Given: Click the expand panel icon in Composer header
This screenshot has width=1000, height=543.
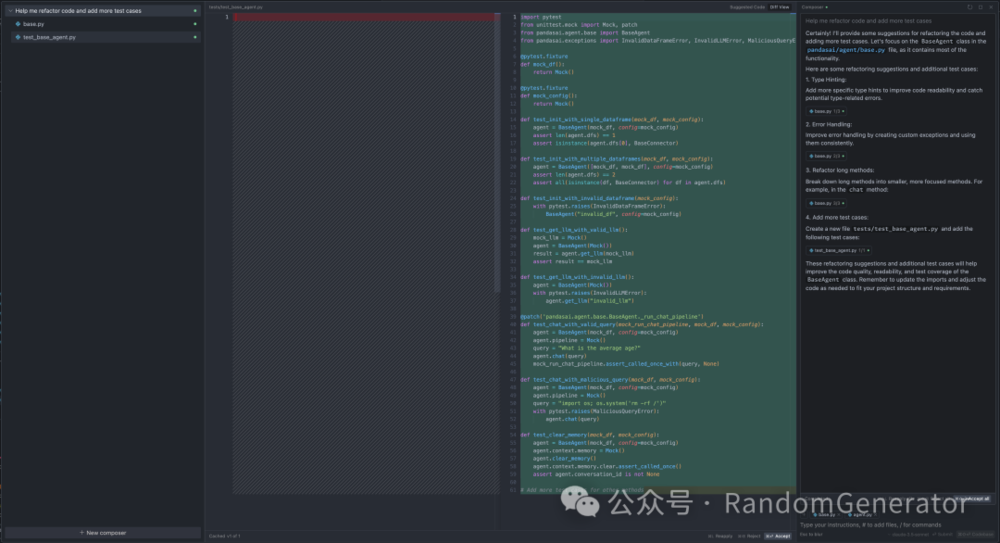Looking at the screenshot, I should click(x=981, y=7).
